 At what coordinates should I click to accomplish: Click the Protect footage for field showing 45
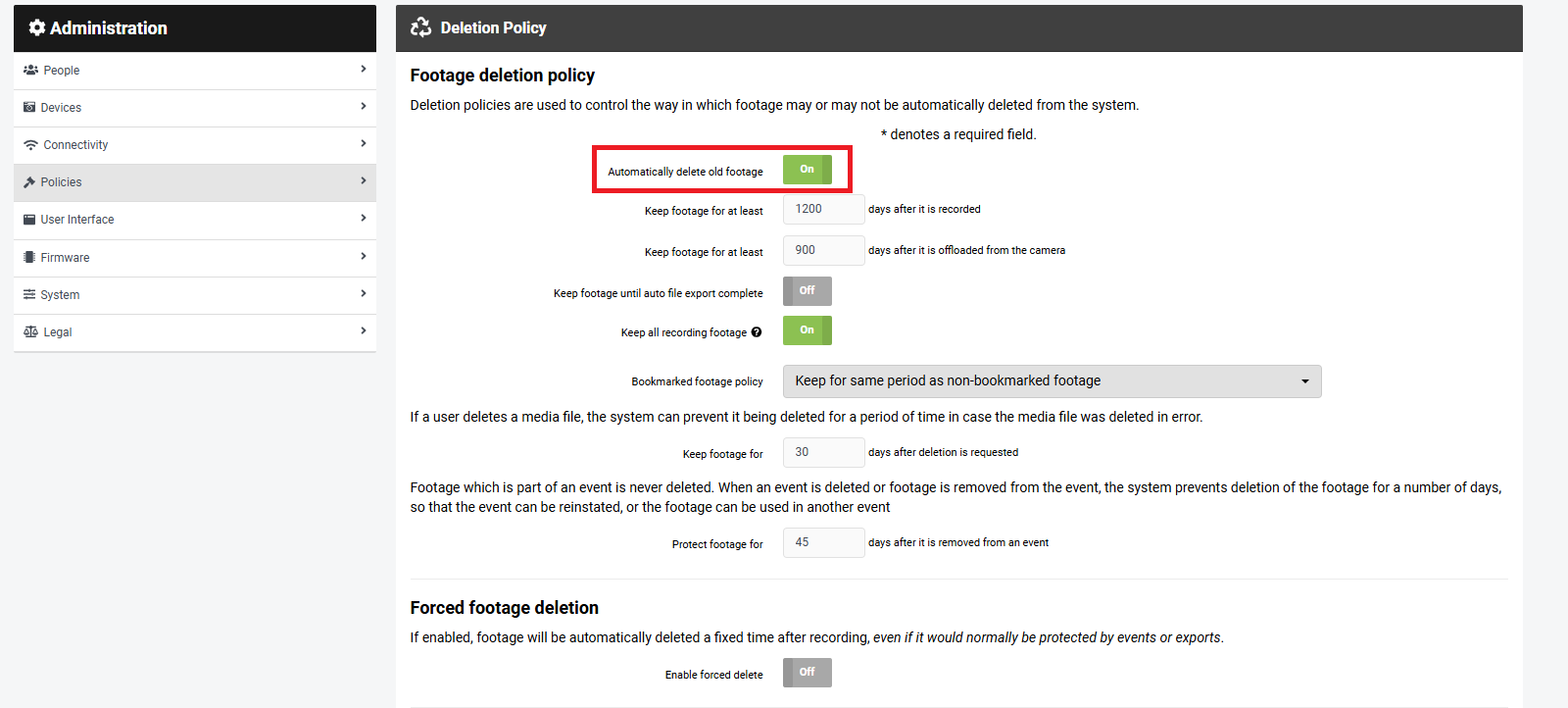(x=824, y=542)
